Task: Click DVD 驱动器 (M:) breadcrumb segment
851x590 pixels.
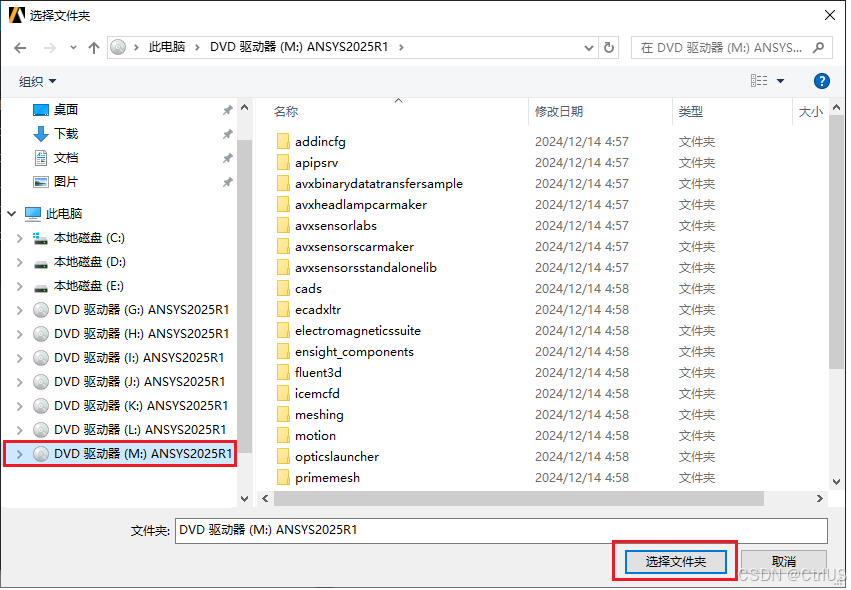Action: point(299,47)
